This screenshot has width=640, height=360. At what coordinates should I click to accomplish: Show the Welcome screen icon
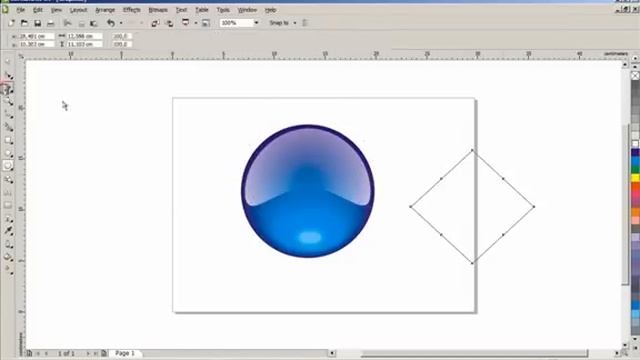click(x=206, y=23)
